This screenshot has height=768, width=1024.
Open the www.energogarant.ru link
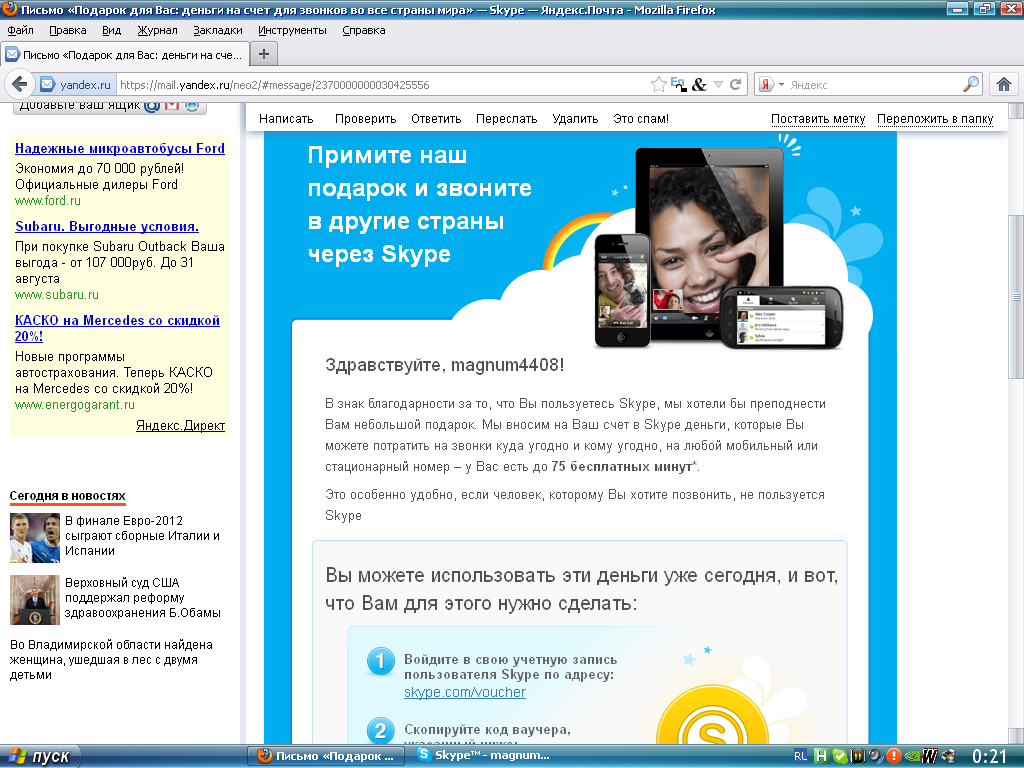(x=75, y=405)
